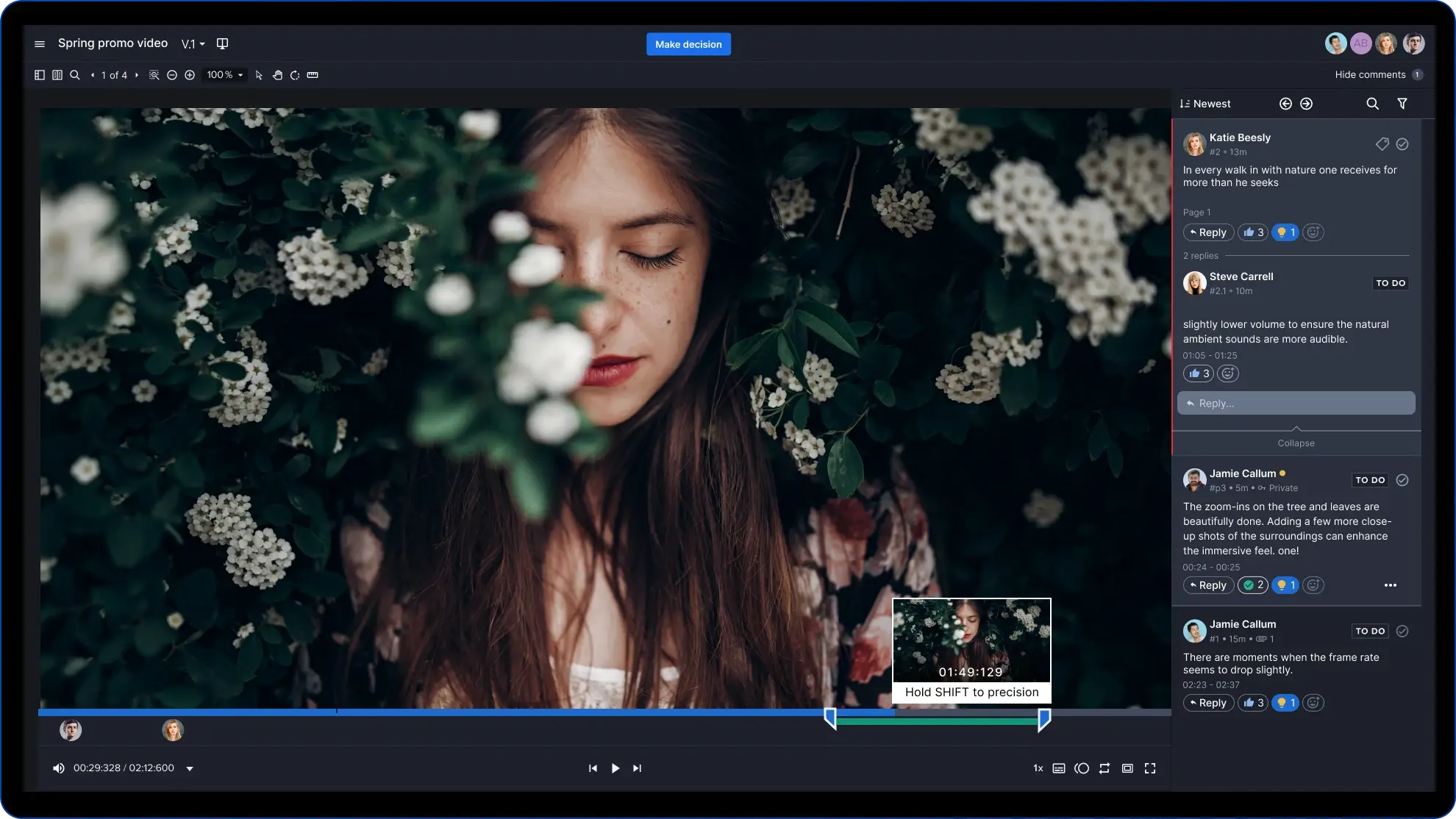Viewport: 1456px width, 819px height.
Task: Open the hamburger menu
Action: point(39,43)
